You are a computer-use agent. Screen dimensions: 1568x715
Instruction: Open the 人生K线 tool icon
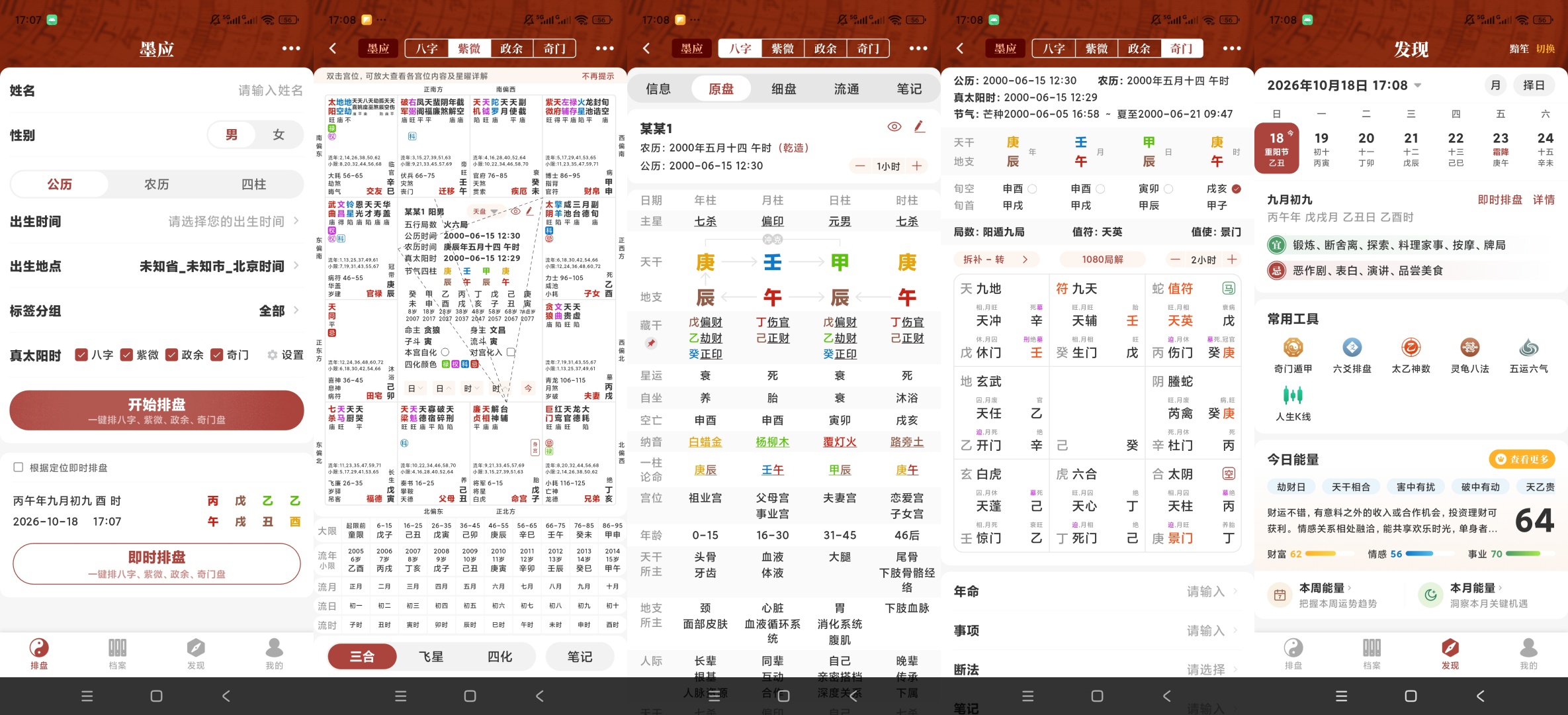tap(1293, 395)
